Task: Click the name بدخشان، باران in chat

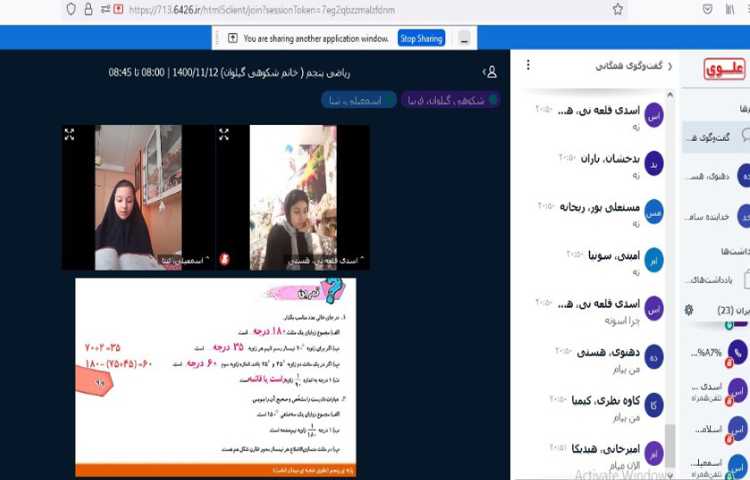Action: (610, 159)
